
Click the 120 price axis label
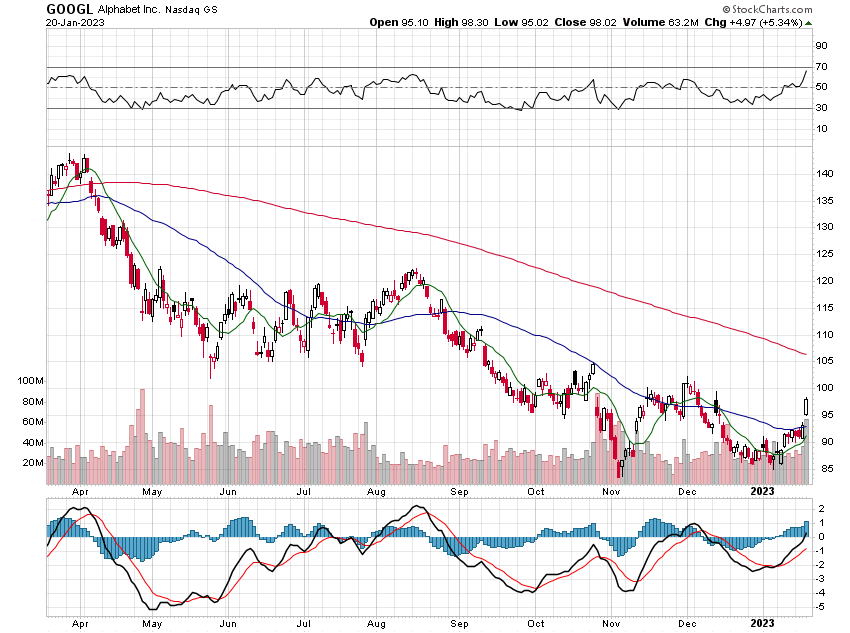point(825,281)
